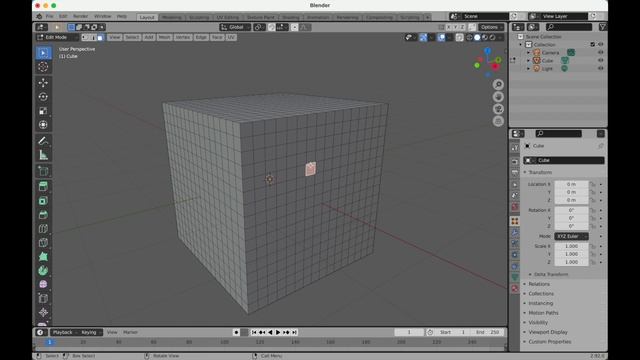Screen dimensions: 640x360
Task: Select the Spin tool
Action: pyautogui.click(x=43, y=270)
